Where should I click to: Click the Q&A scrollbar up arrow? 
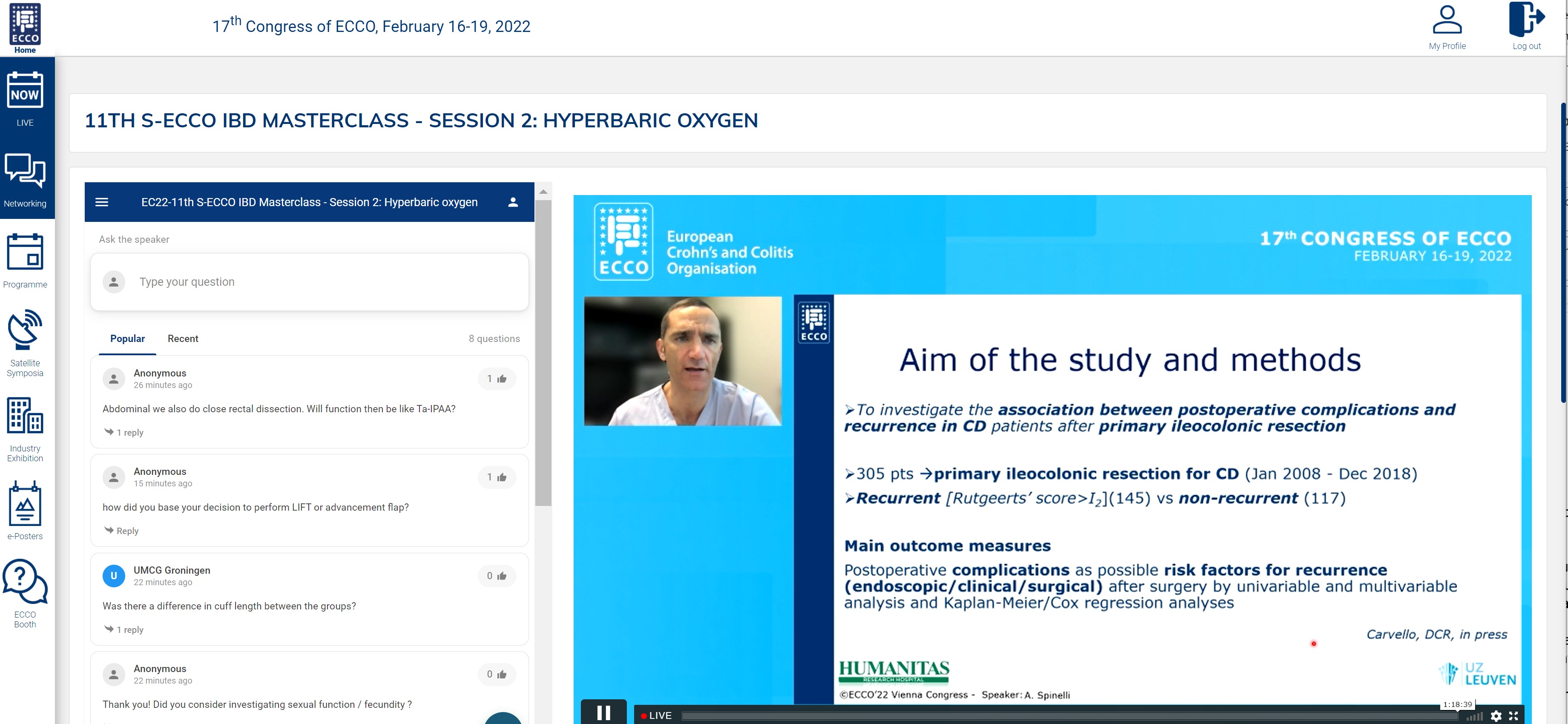(543, 191)
